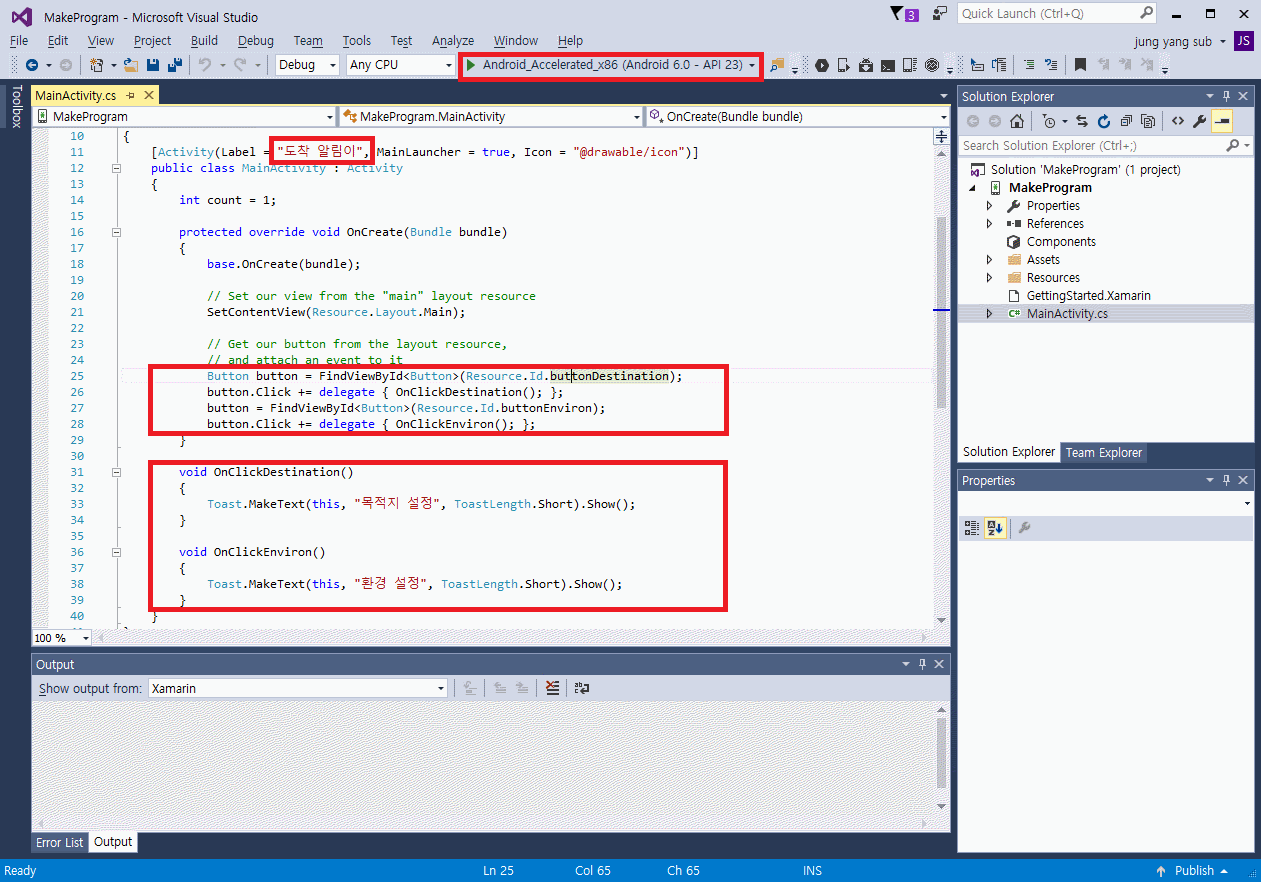1261x882 pixels.
Task: Click the Android device log terminal icon
Action: pyautogui.click(x=887, y=65)
